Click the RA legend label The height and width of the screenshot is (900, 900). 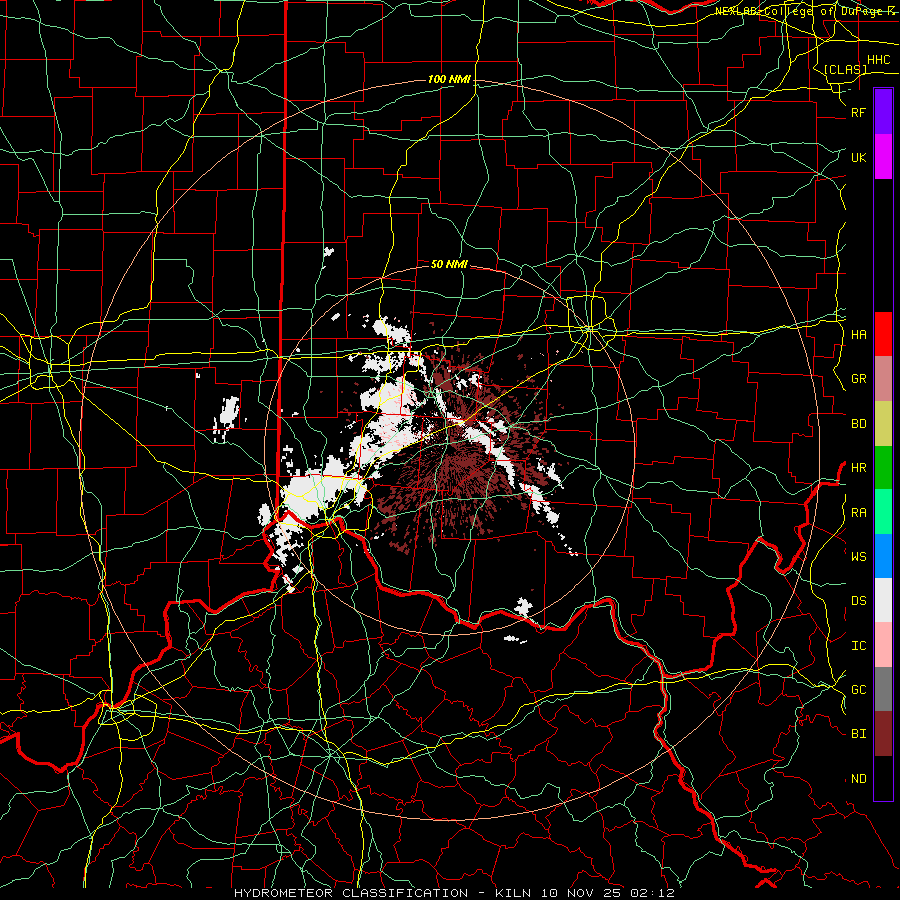(858, 513)
